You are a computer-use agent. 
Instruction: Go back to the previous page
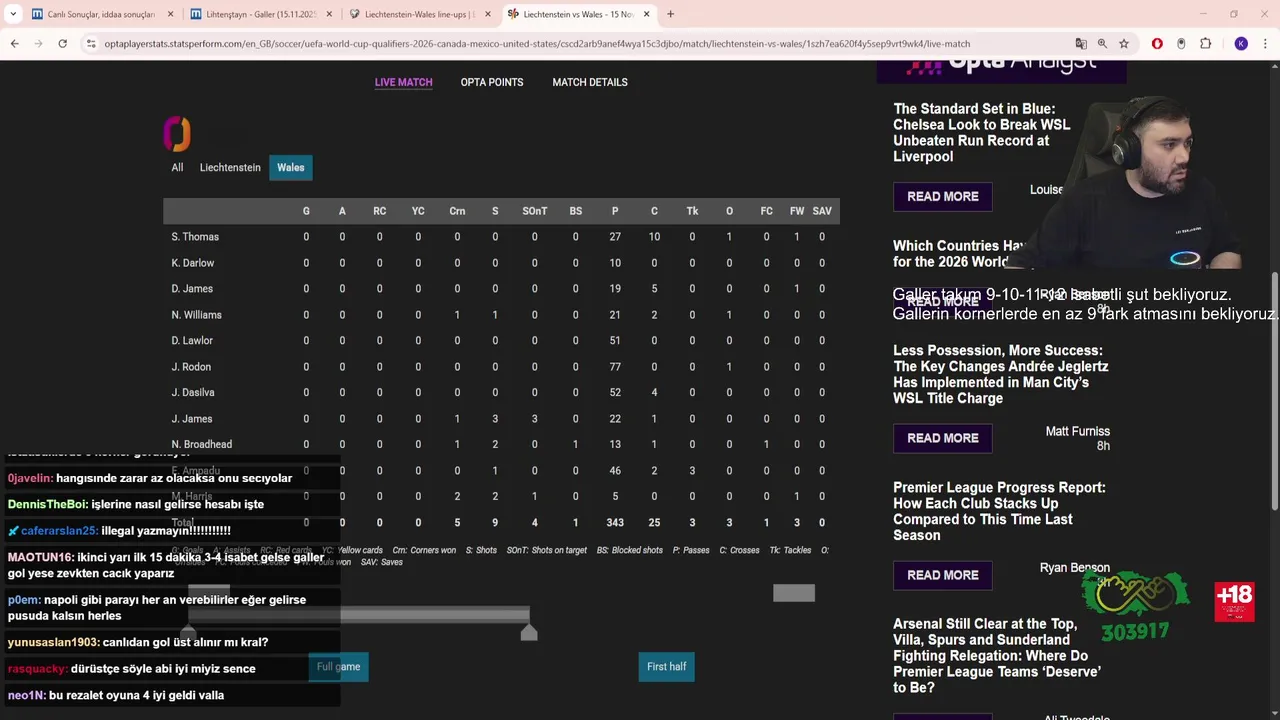click(14, 44)
